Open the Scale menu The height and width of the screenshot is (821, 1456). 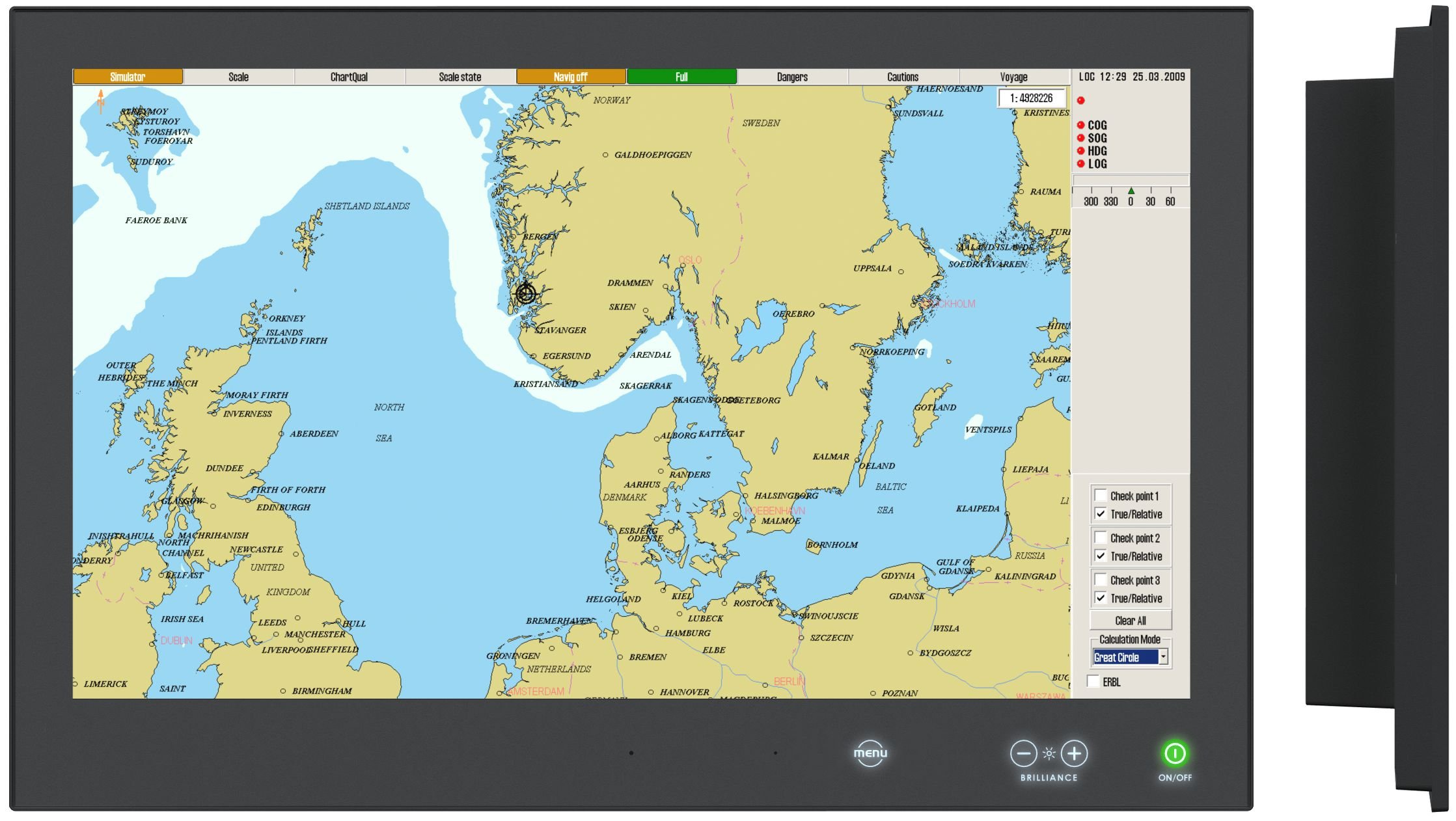(x=238, y=77)
